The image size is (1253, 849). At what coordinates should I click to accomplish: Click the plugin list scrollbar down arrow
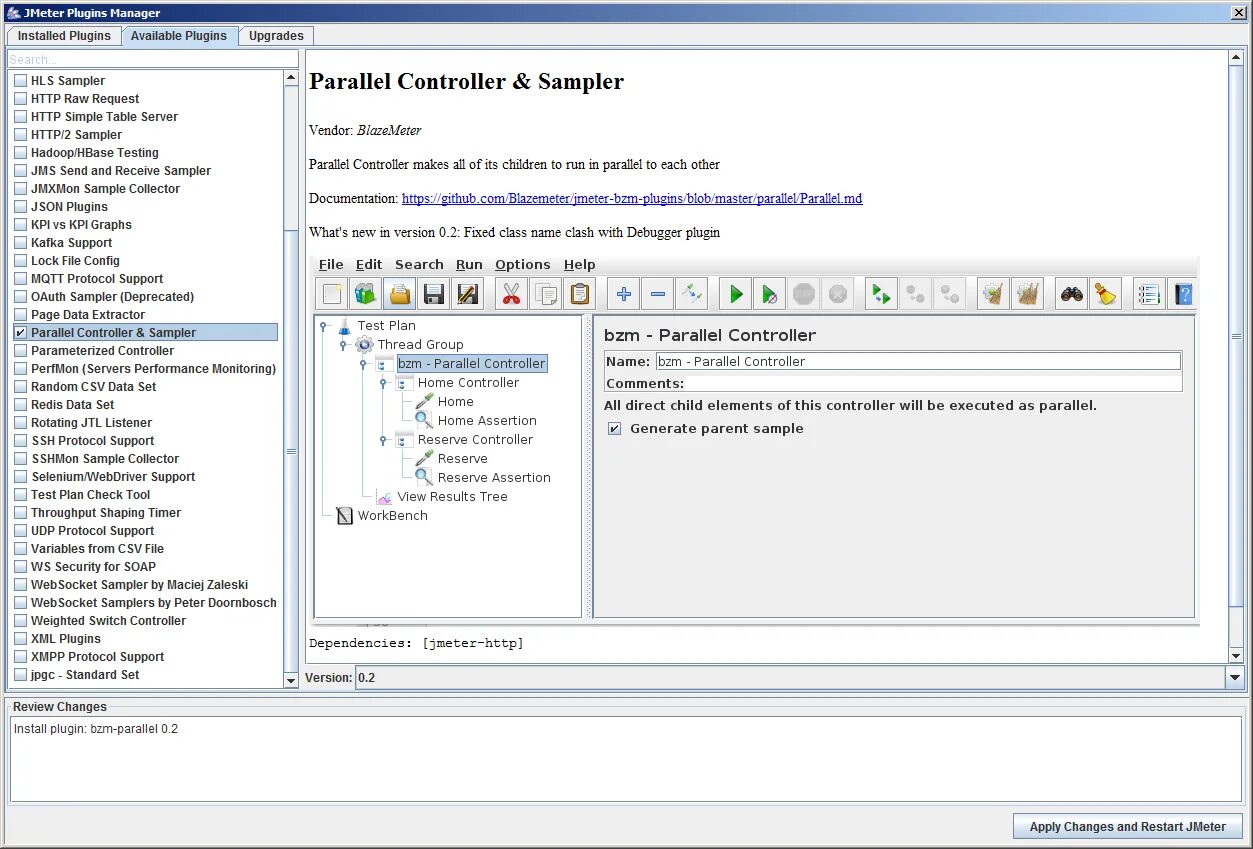291,680
